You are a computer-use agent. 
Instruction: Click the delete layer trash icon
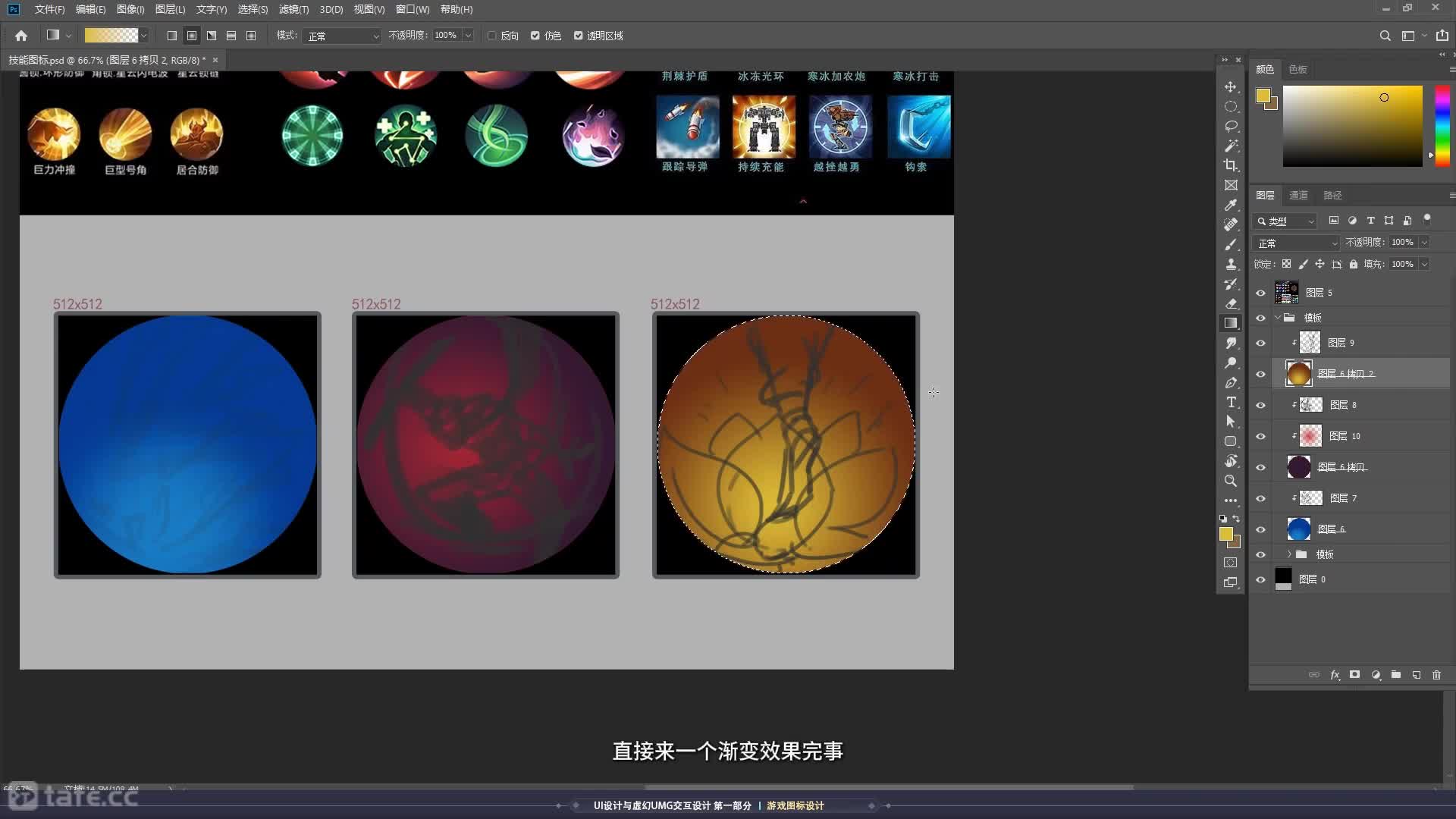coord(1436,675)
